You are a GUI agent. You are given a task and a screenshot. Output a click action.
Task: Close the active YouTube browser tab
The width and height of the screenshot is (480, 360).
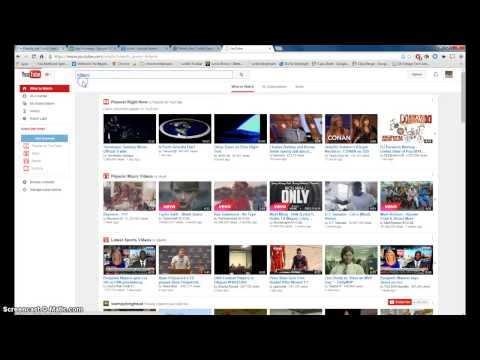click(x=270, y=49)
